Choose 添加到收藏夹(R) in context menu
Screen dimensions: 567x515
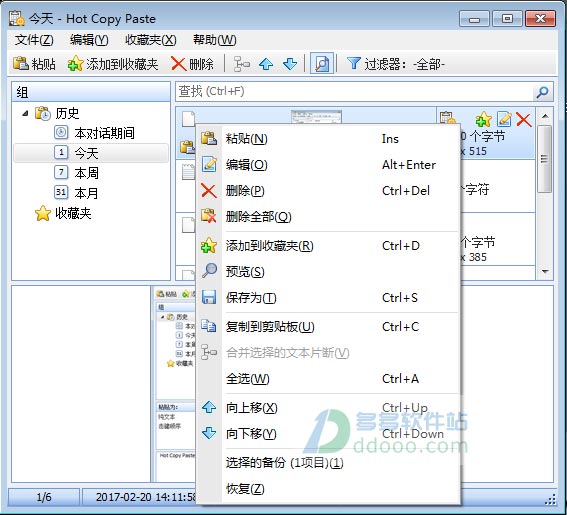(328, 246)
